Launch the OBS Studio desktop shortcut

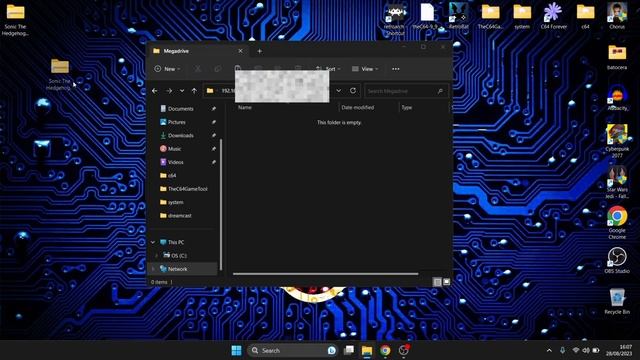pos(617,260)
